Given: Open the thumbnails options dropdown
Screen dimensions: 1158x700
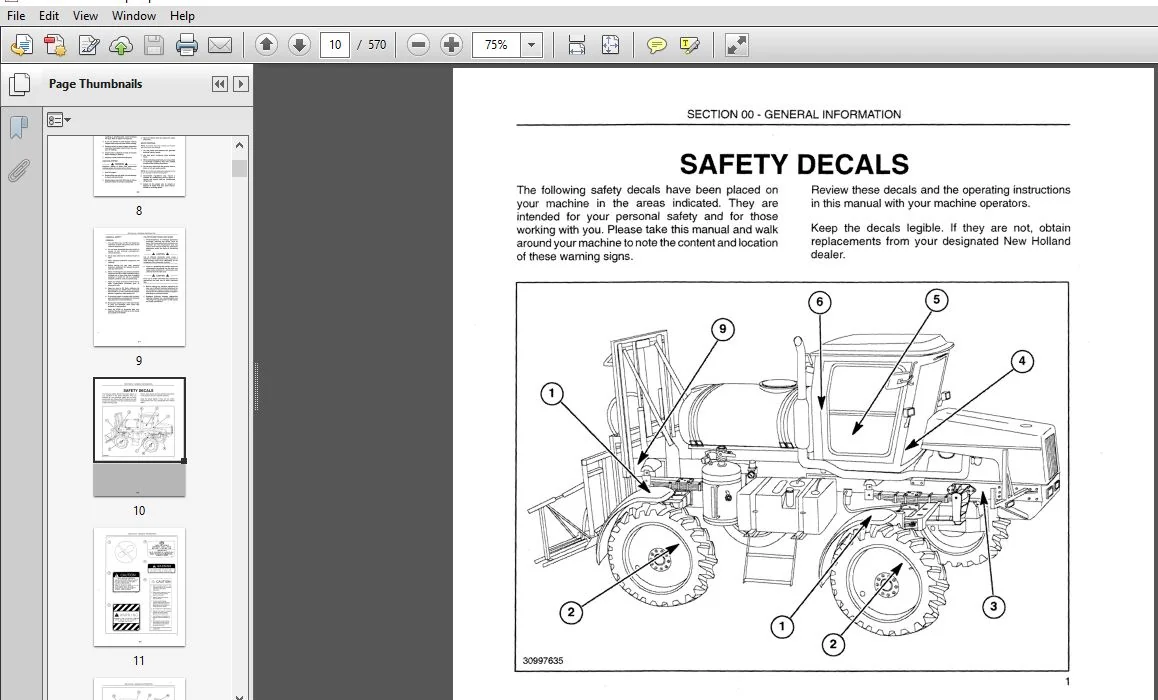Looking at the screenshot, I should pyautogui.click(x=59, y=120).
